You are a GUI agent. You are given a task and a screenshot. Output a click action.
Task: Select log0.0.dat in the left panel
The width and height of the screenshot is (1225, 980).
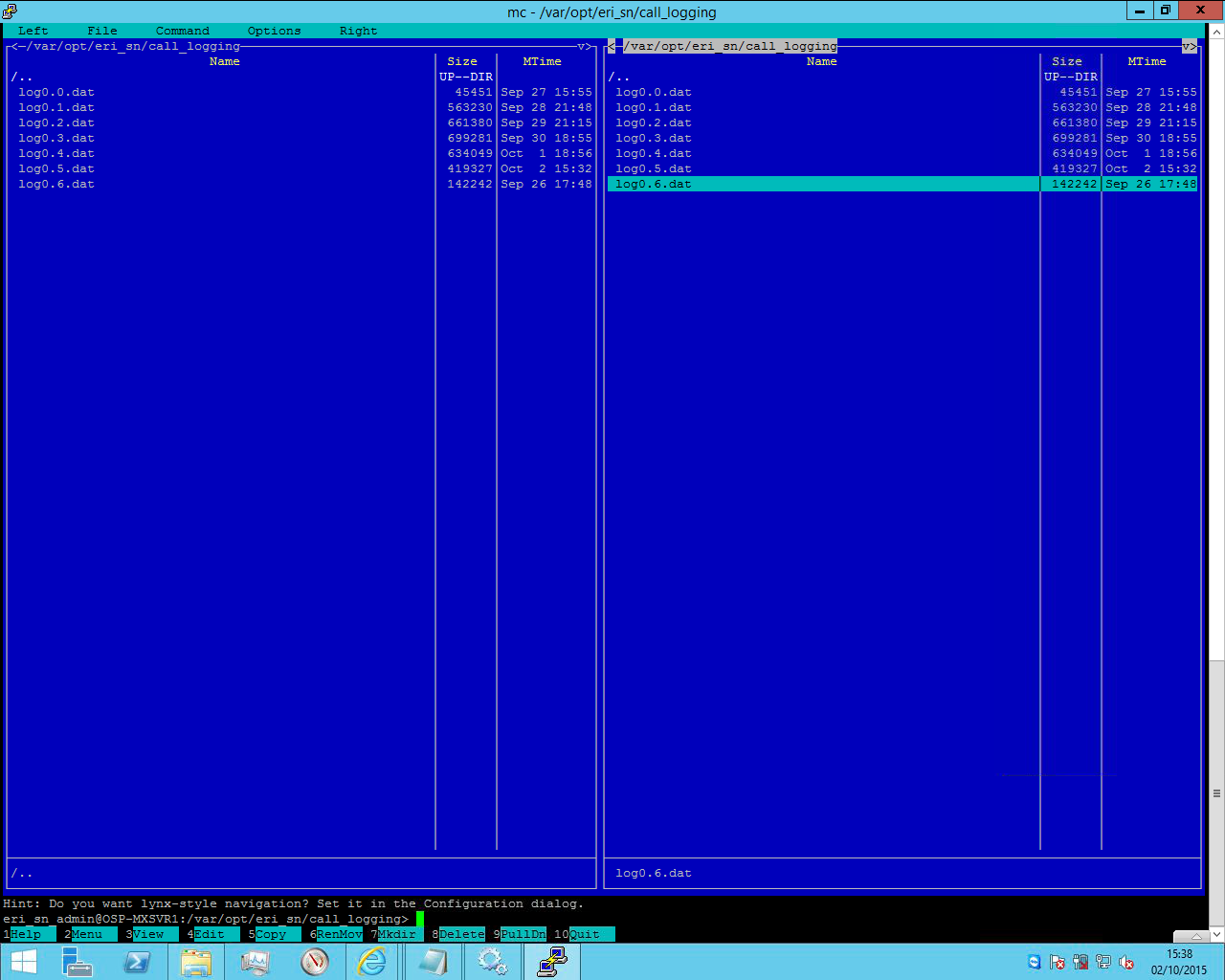coord(301,92)
